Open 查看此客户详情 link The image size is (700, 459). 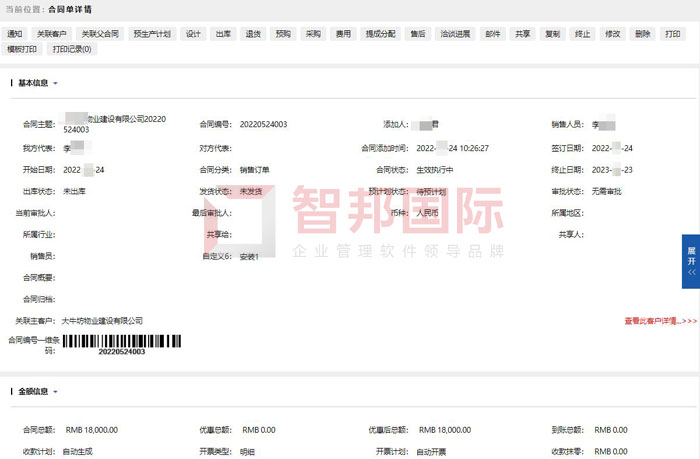[660, 321]
